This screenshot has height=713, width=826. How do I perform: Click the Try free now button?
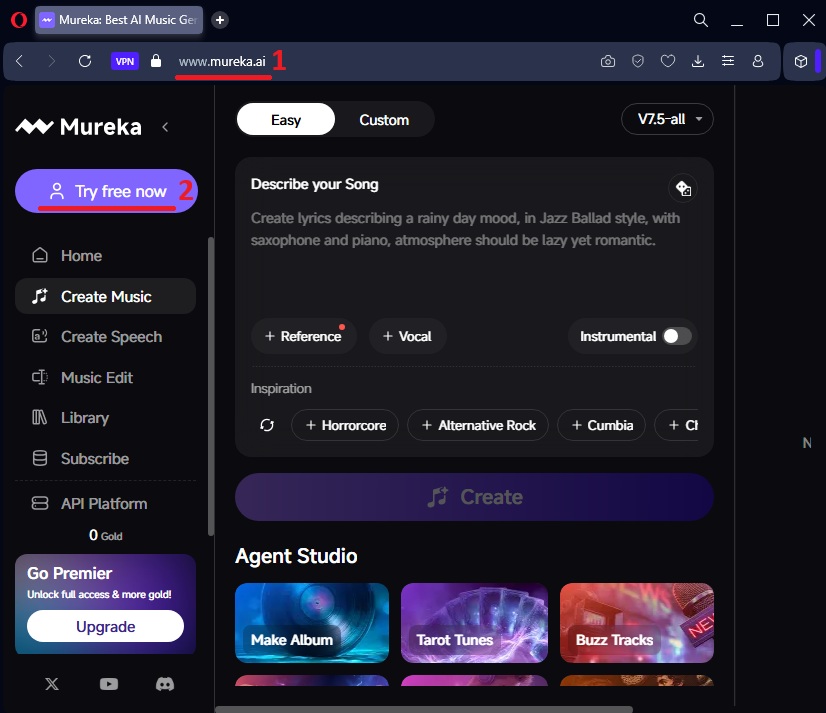106,191
